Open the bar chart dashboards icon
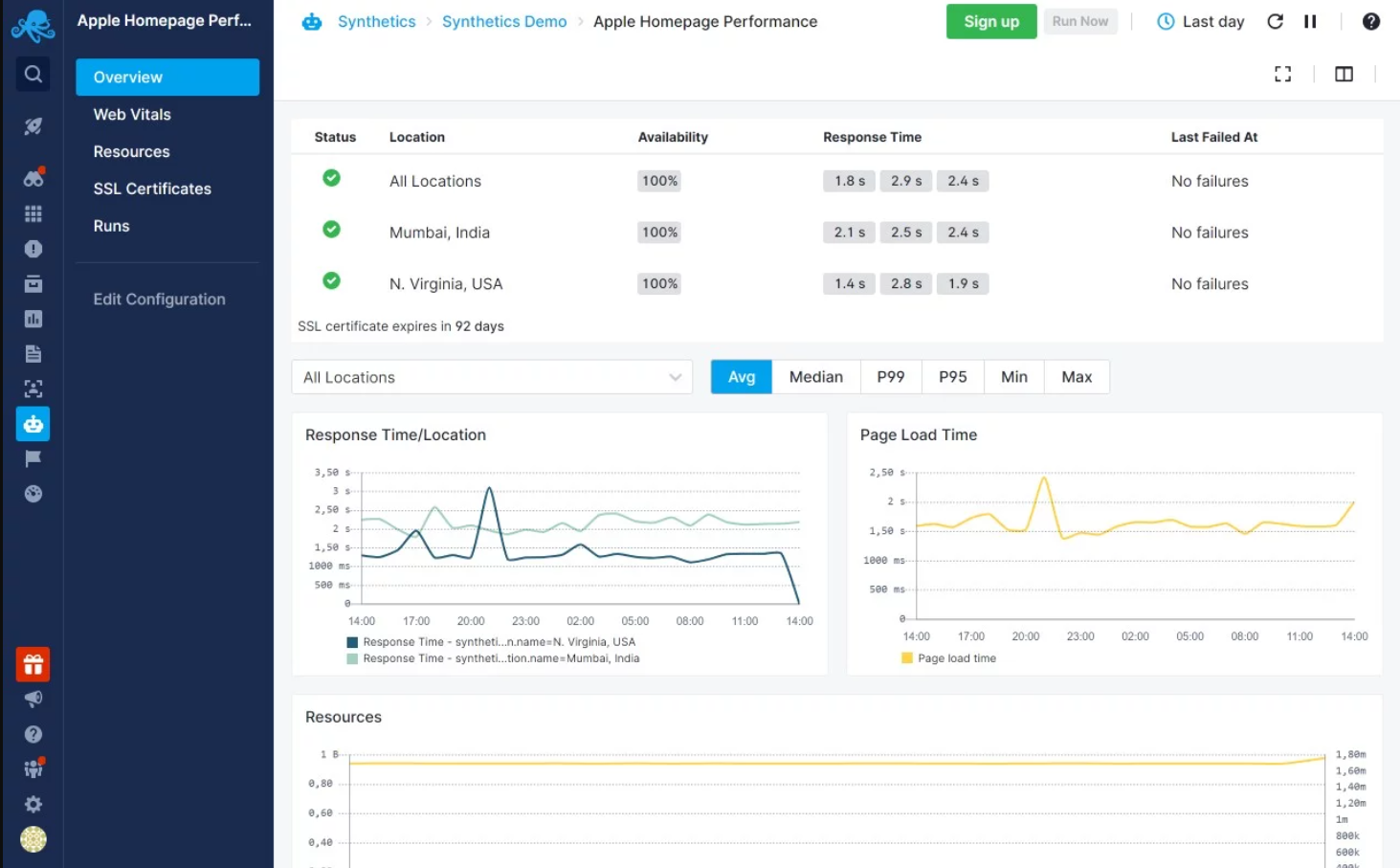 pos(33,319)
